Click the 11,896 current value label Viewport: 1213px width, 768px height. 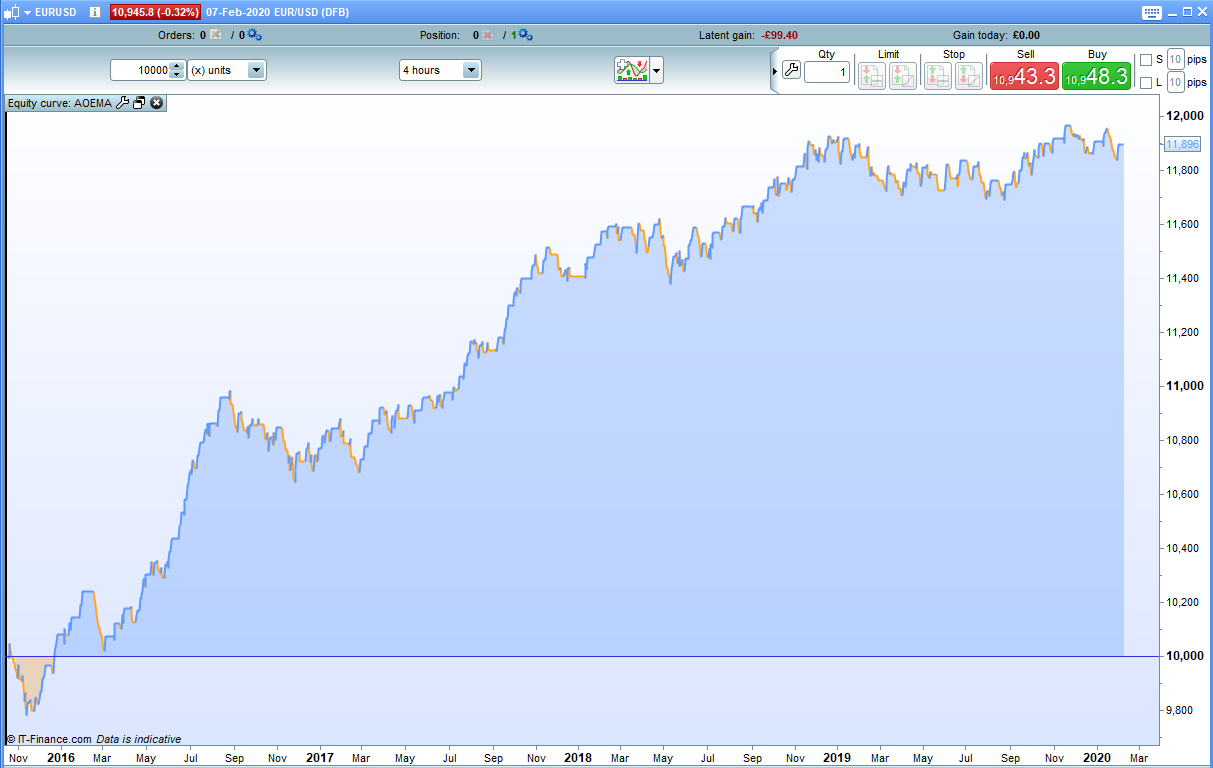click(1182, 144)
